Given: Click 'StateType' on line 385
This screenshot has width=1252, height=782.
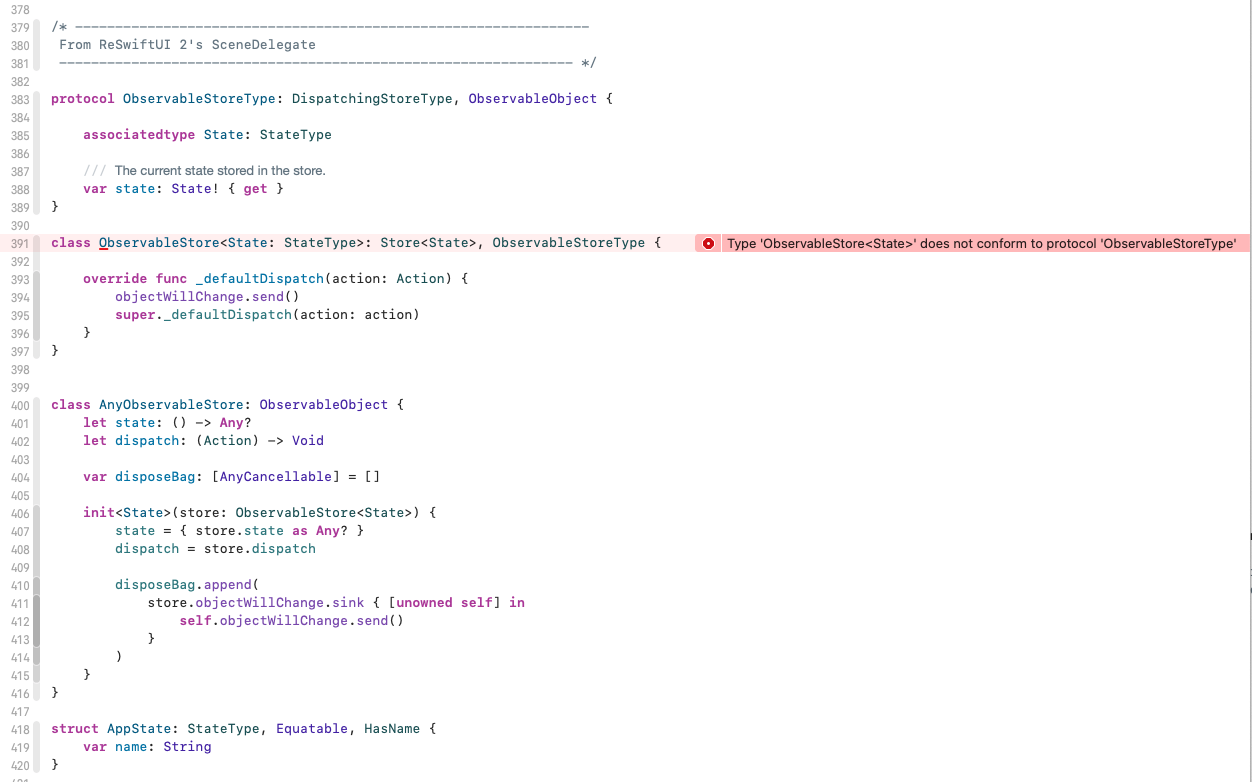Looking at the screenshot, I should pyautogui.click(x=296, y=135).
